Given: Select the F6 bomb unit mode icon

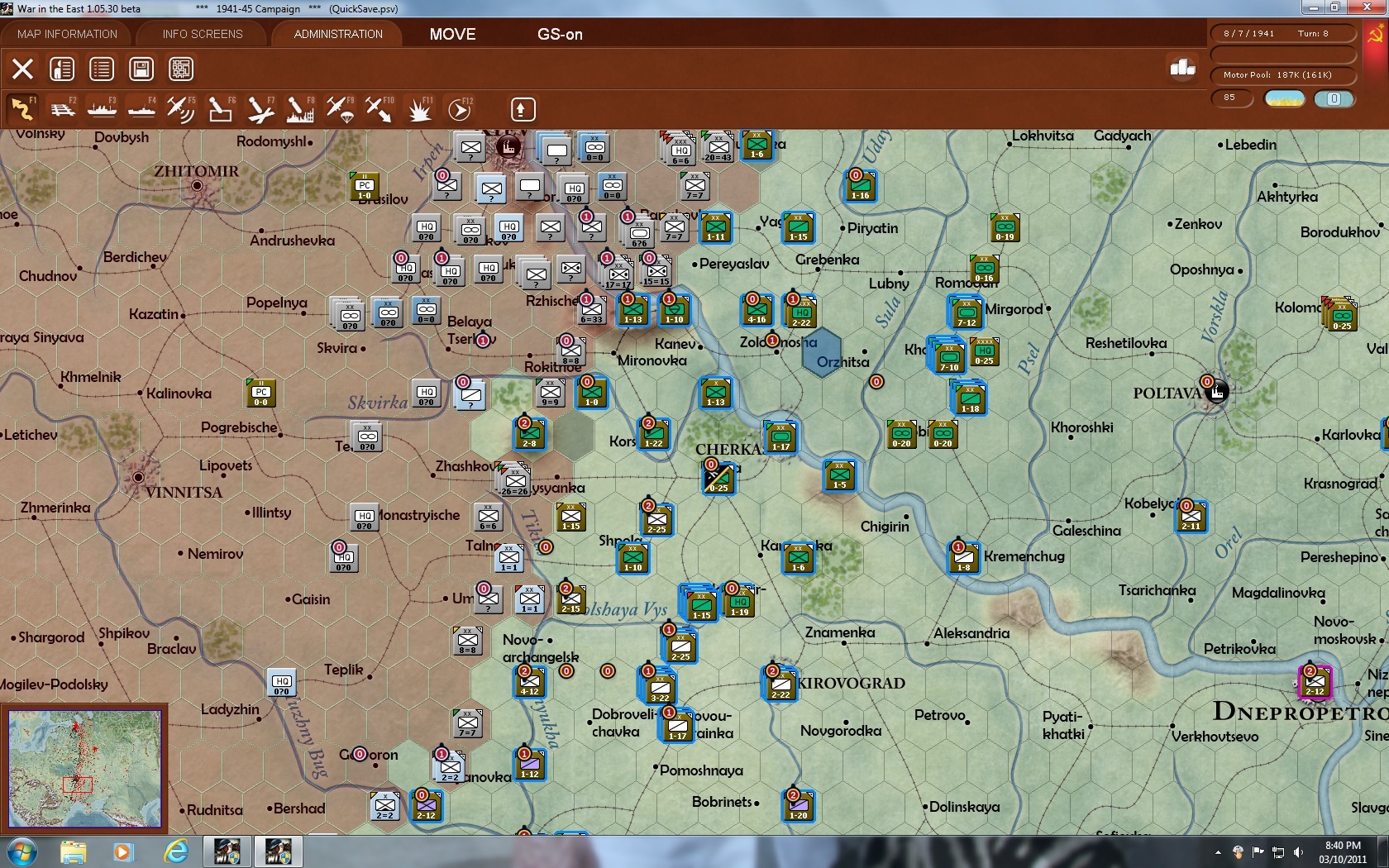Looking at the screenshot, I should click(221, 108).
